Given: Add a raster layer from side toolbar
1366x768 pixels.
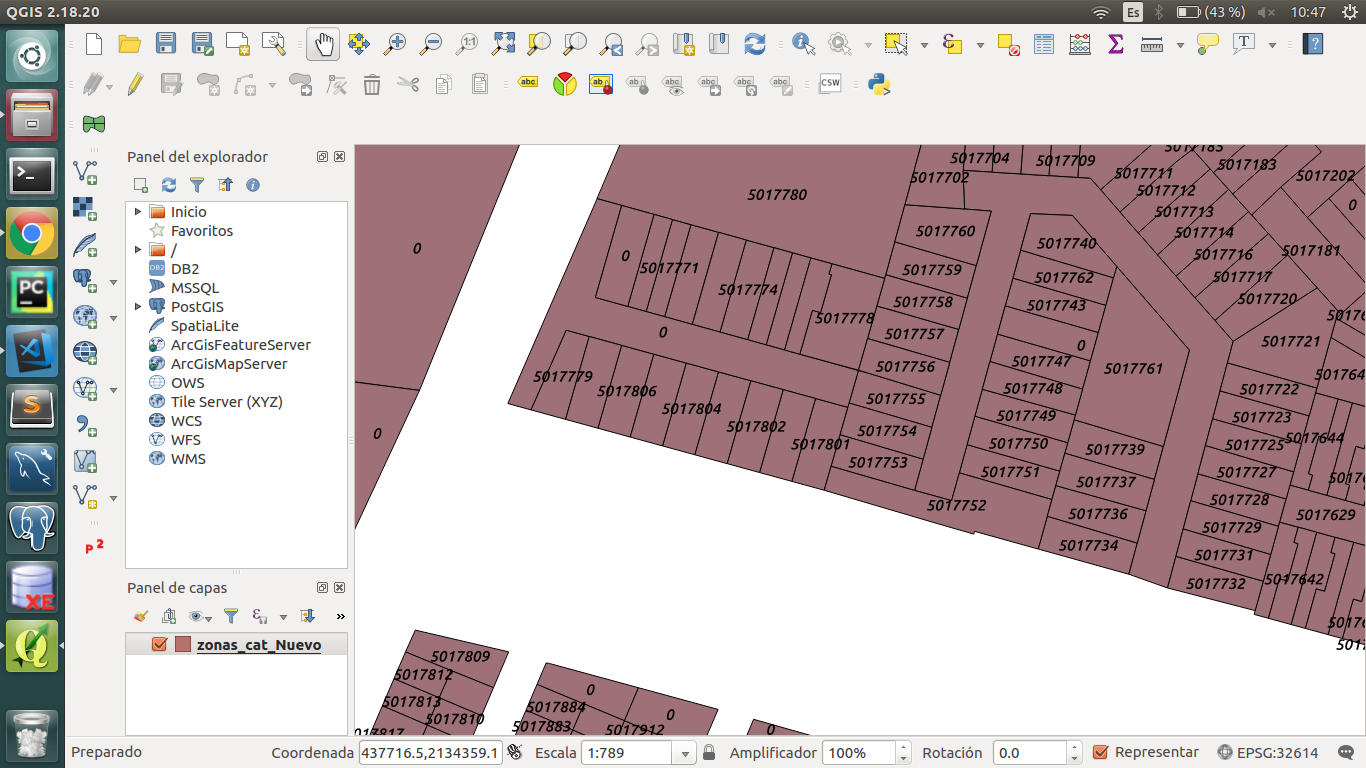Looking at the screenshot, I should click(x=86, y=209).
